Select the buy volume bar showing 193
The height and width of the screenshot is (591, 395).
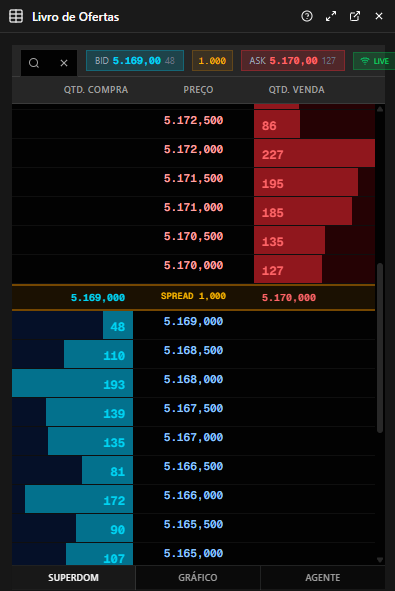click(x=72, y=383)
